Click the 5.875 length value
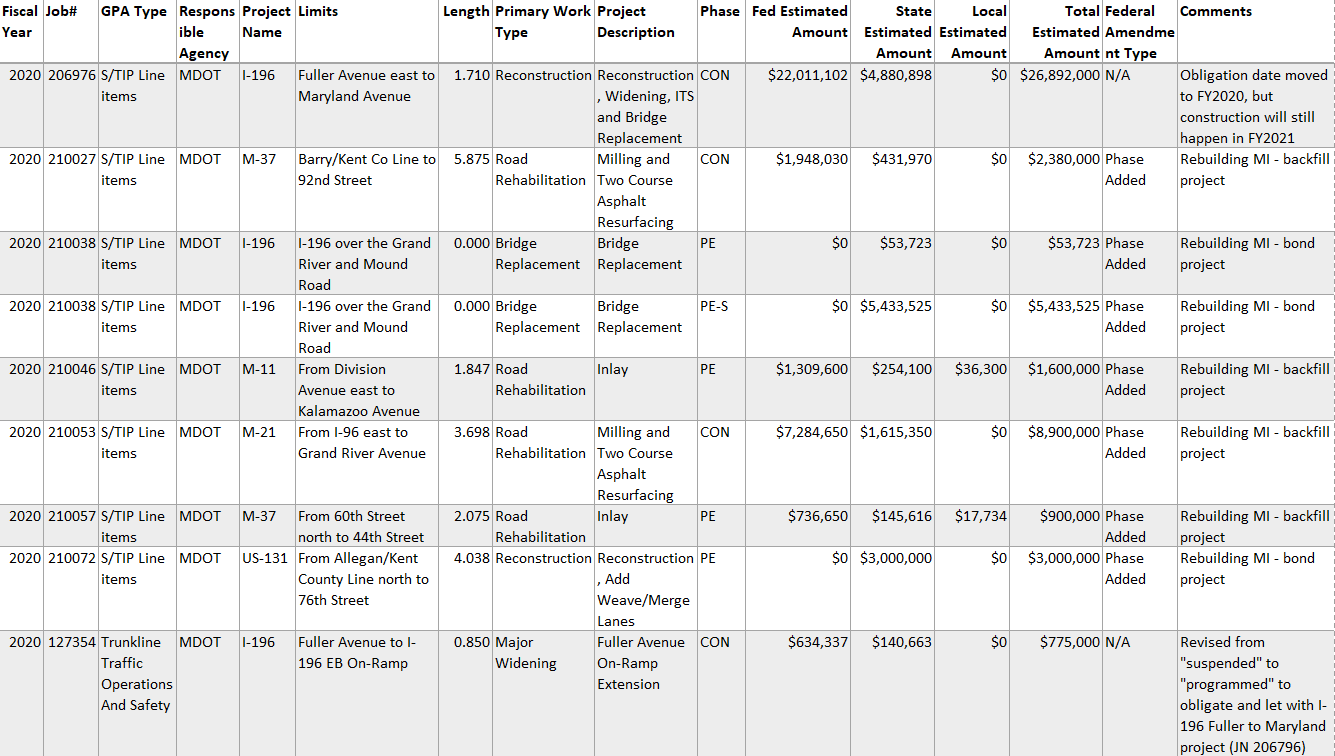This screenshot has width=1335, height=756. [x=471, y=159]
